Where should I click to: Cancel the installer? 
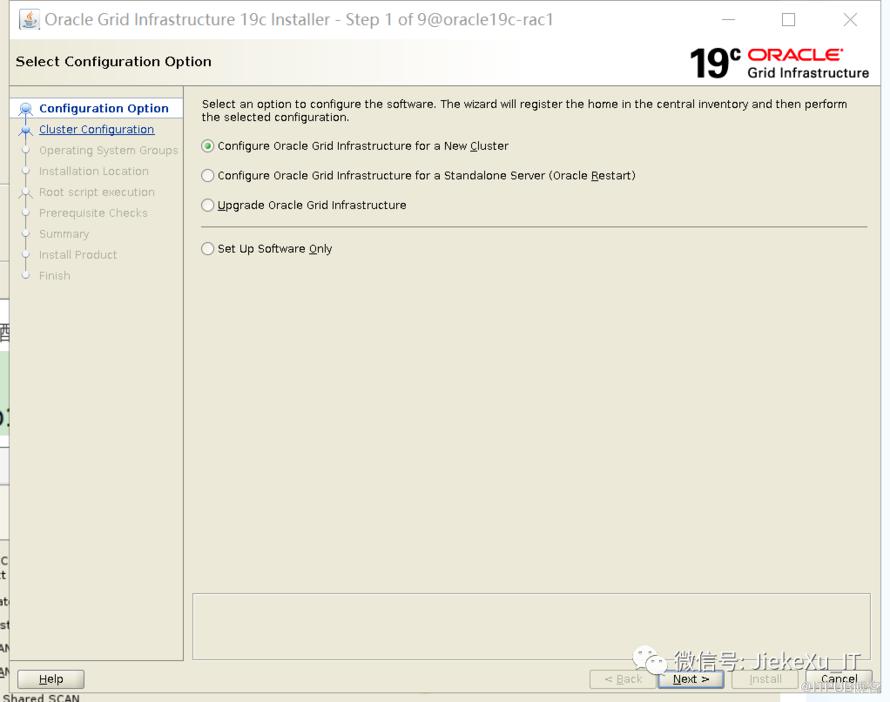click(838, 679)
